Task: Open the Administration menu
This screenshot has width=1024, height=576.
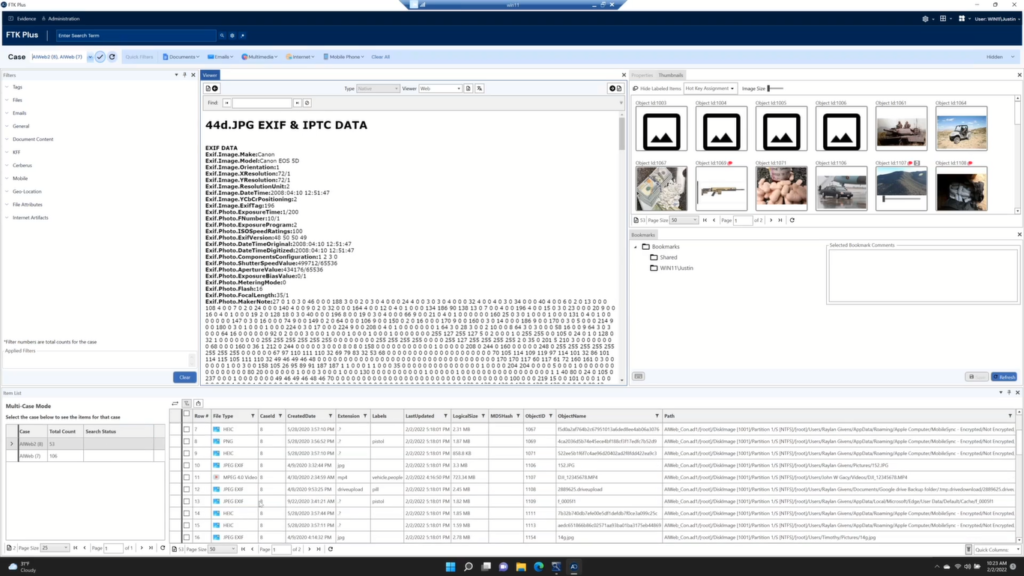Action: (x=61, y=19)
